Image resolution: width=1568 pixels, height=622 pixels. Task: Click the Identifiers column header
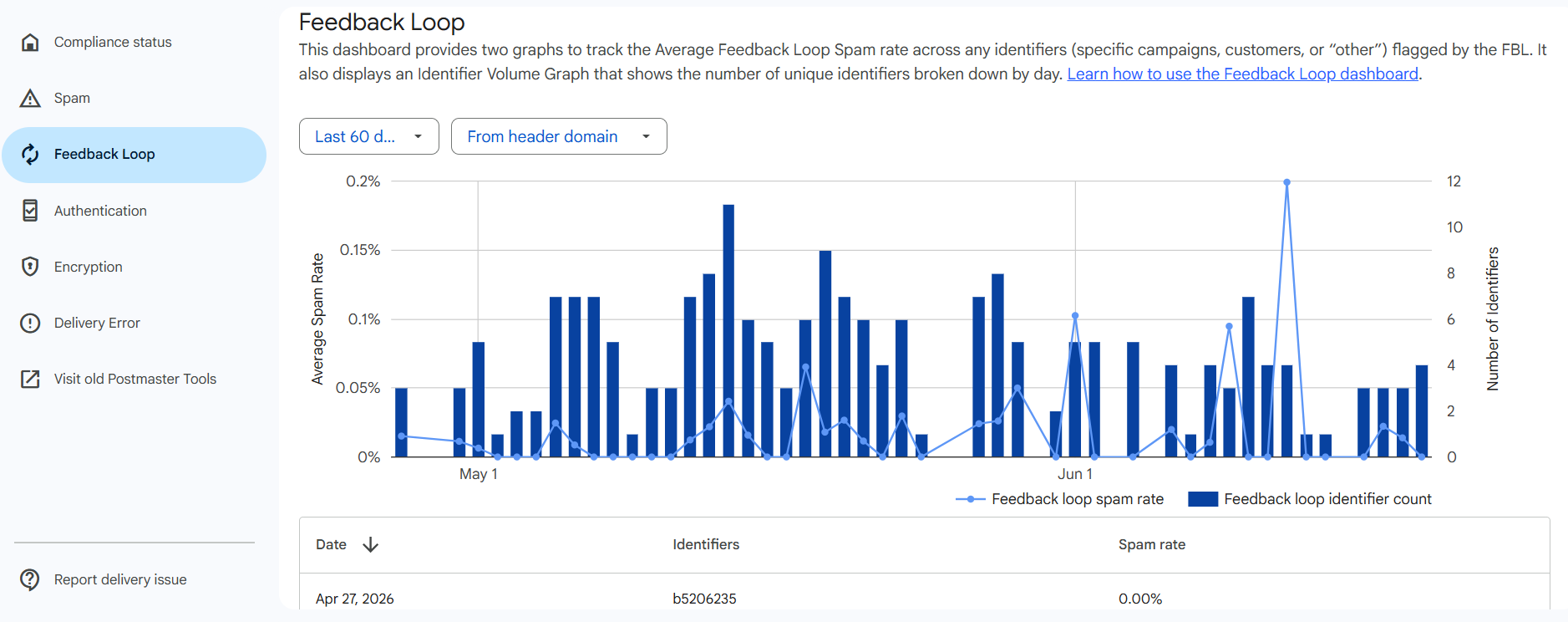pos(706,544)
